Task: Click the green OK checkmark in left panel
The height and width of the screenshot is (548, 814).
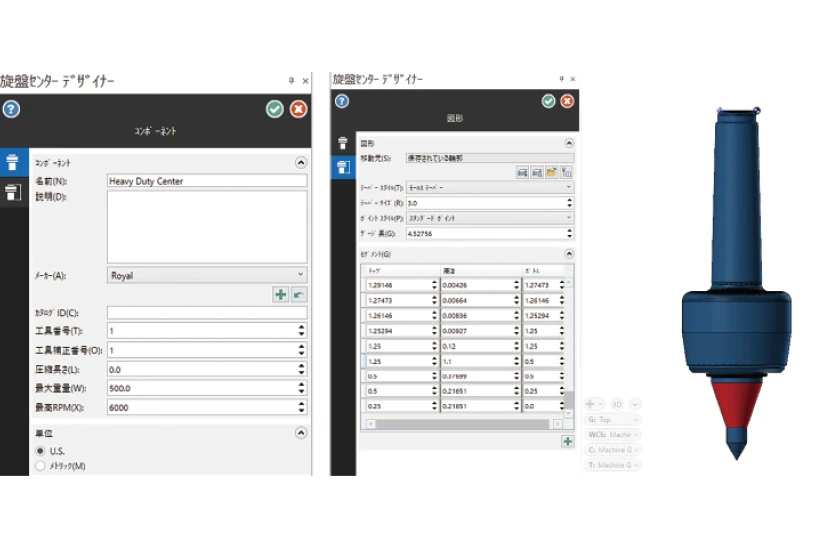Action: [275, 109]
